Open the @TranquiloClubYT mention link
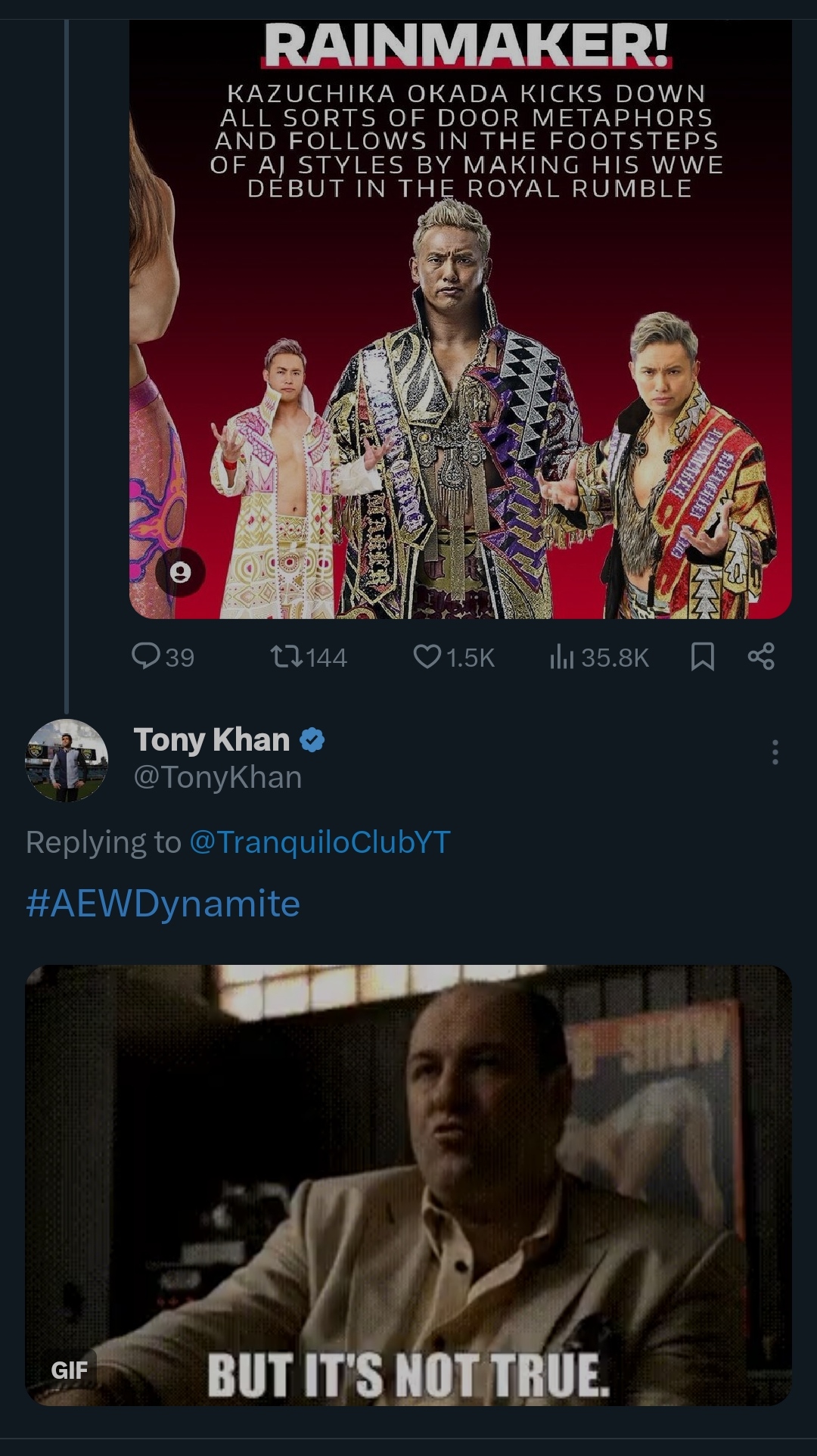 click(319, 842)
